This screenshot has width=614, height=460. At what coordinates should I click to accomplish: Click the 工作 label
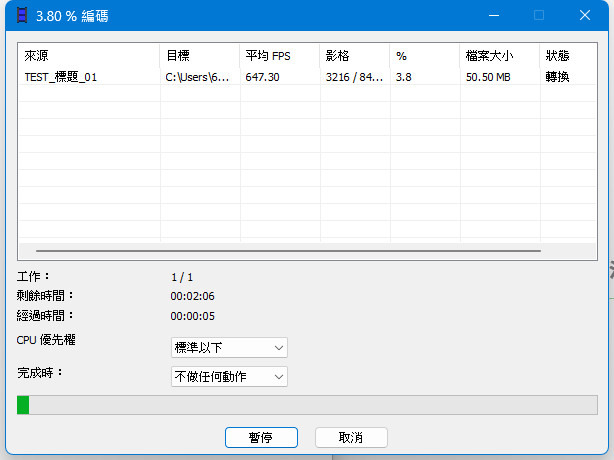click(x=33, y=276)
